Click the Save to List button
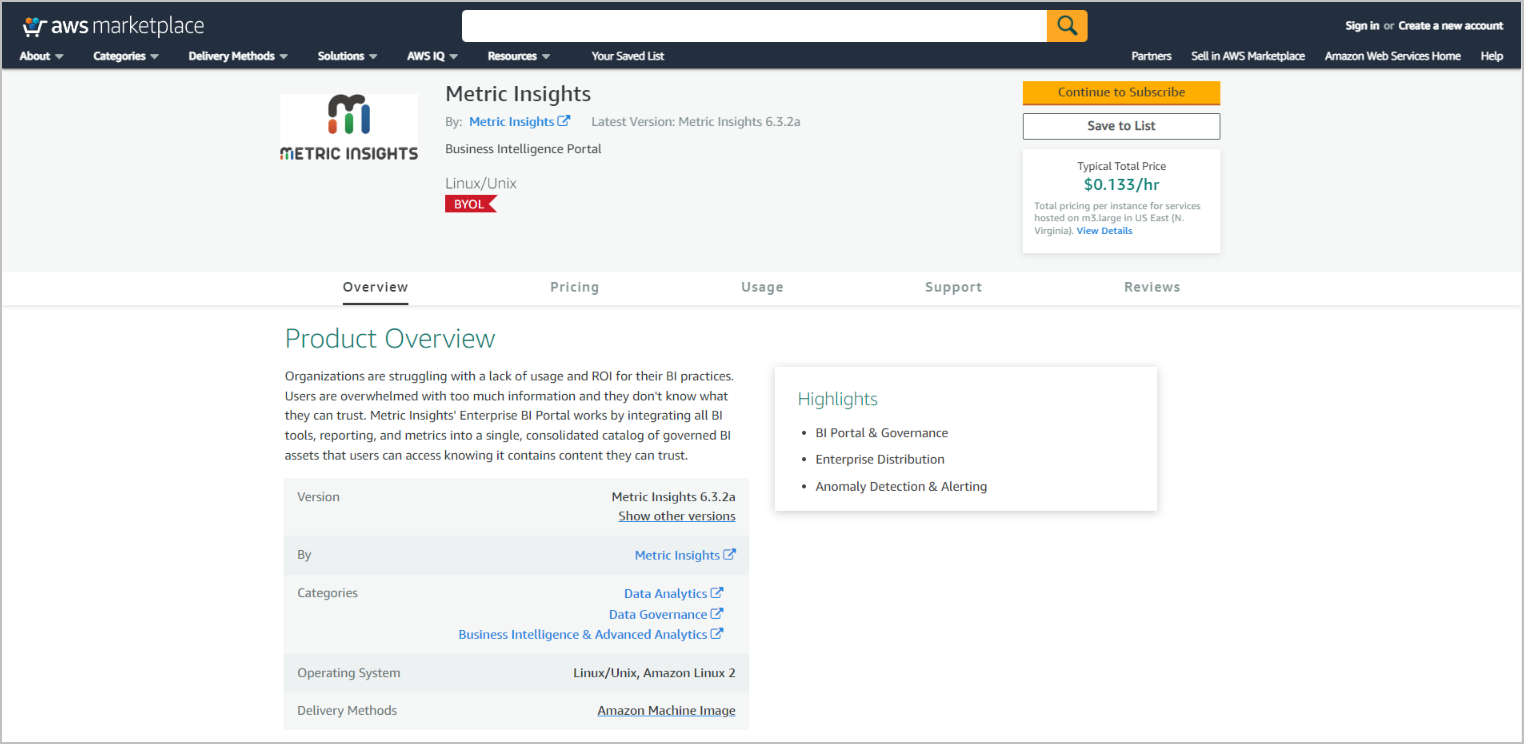 click(1121, 126)
